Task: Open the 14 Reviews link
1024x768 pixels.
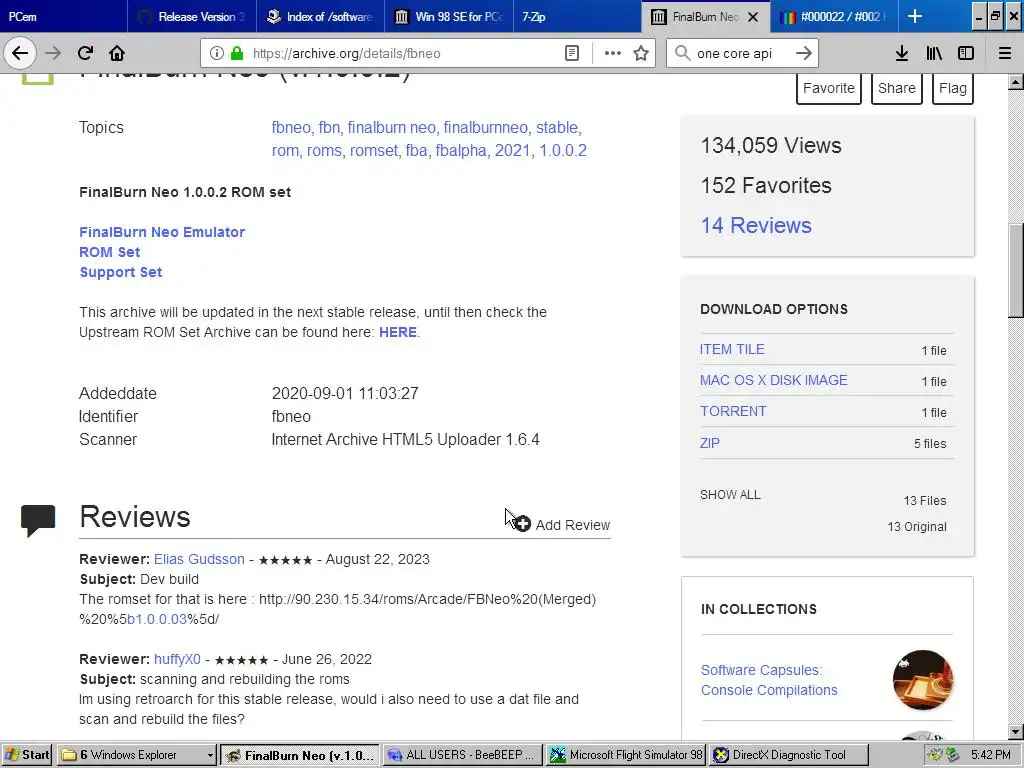Action: (756, 225)
